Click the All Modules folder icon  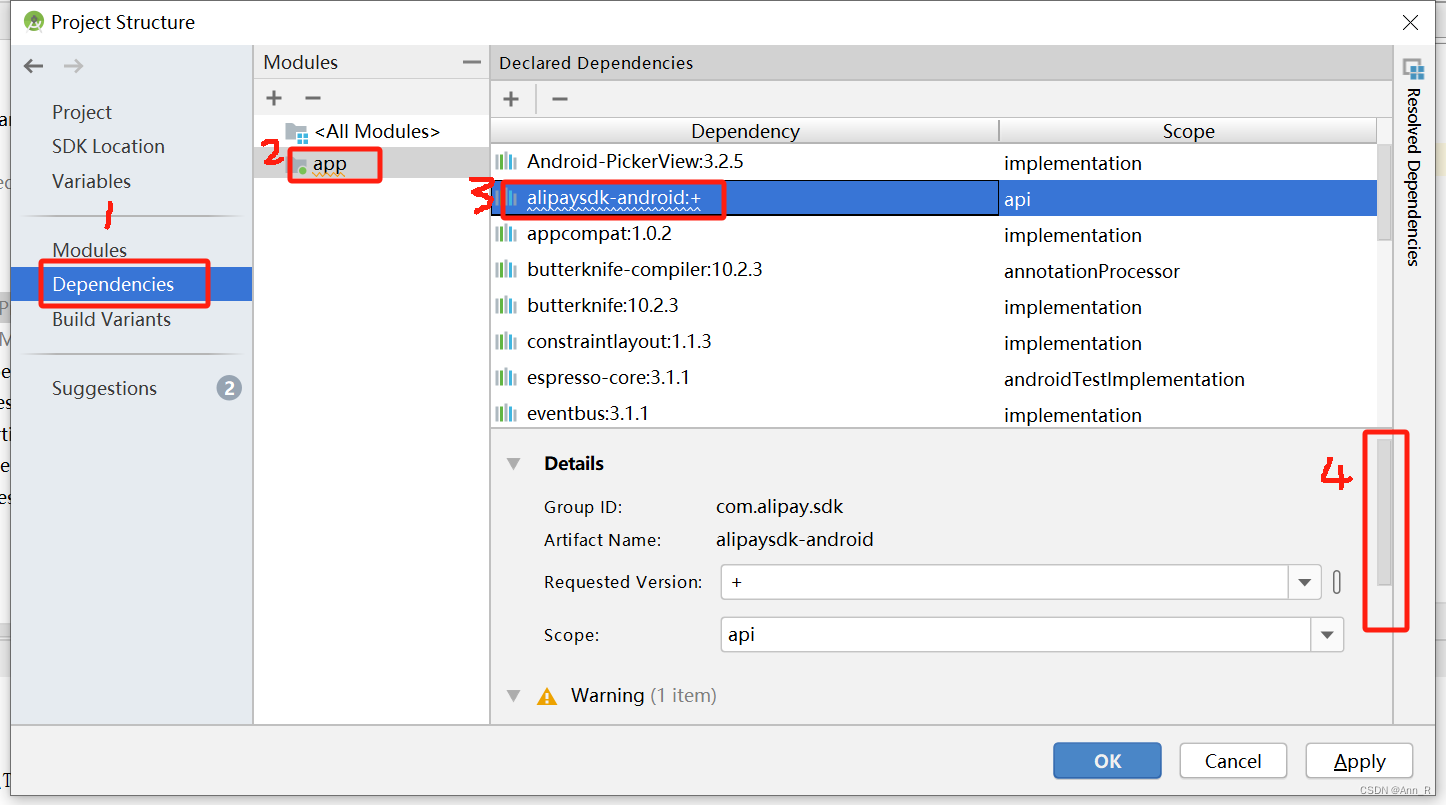(x=296, y=132)
